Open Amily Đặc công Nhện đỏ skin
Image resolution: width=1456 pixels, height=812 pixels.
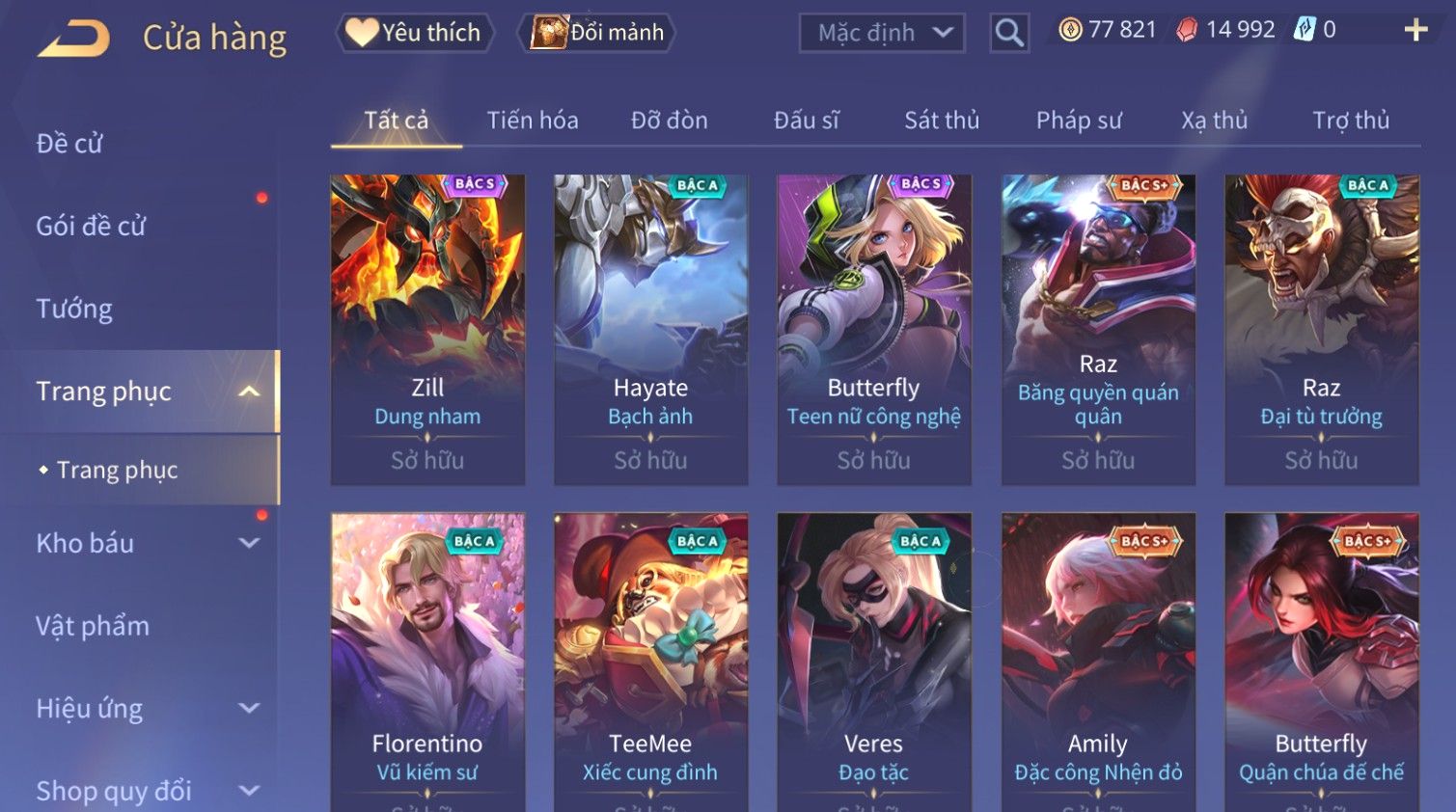[x=1098, y=662]
